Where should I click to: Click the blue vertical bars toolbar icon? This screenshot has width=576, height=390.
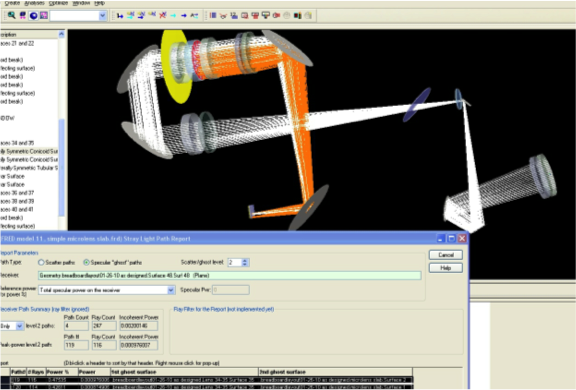[x=213, y=15]
